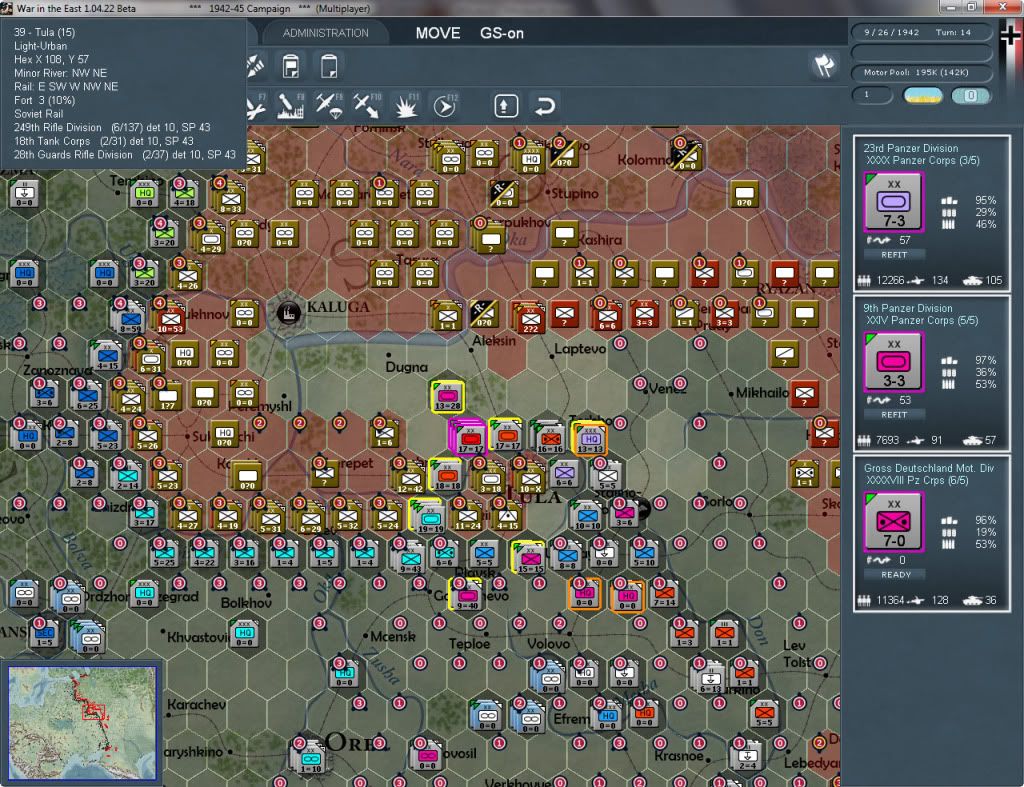Screen dimensions: 1024x787
Task: Select the red 272 Soviet unit counter
Action: [x=530, y=319]
